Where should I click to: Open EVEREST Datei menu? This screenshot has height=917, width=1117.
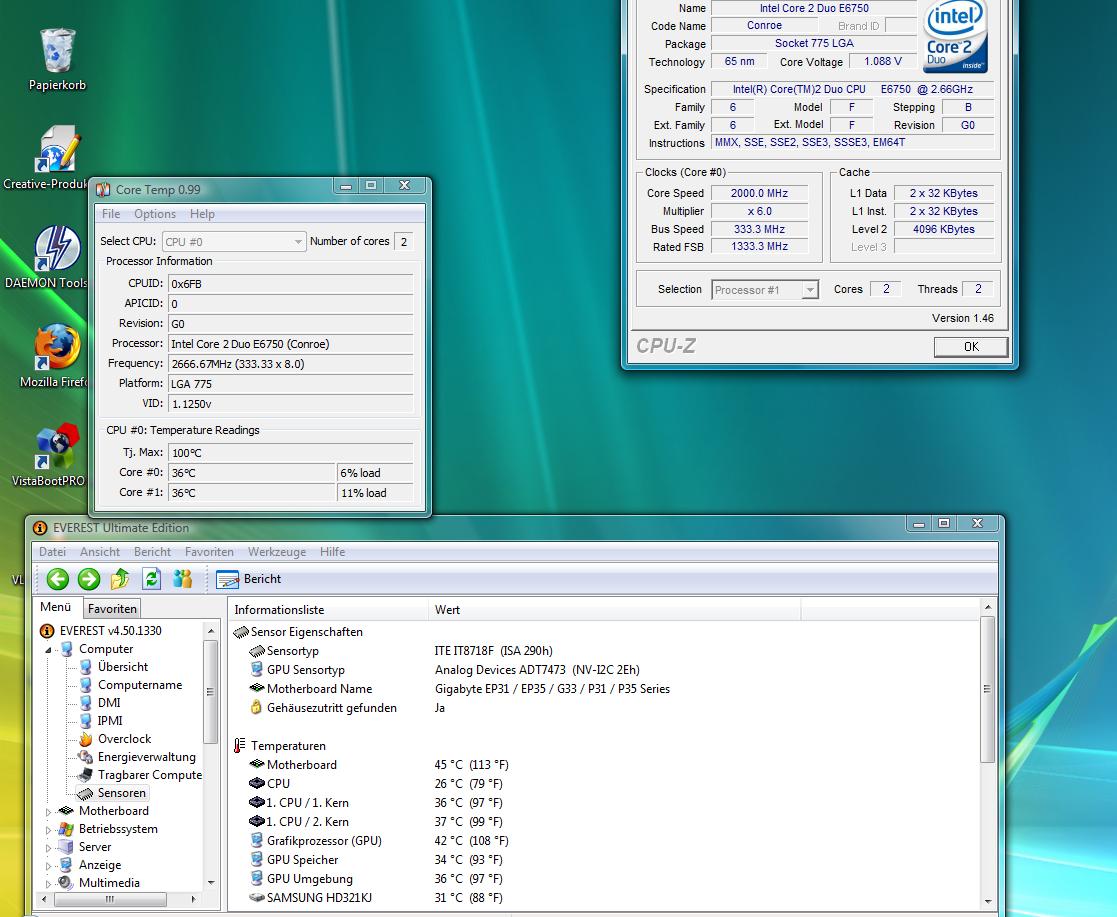(53, 551)
